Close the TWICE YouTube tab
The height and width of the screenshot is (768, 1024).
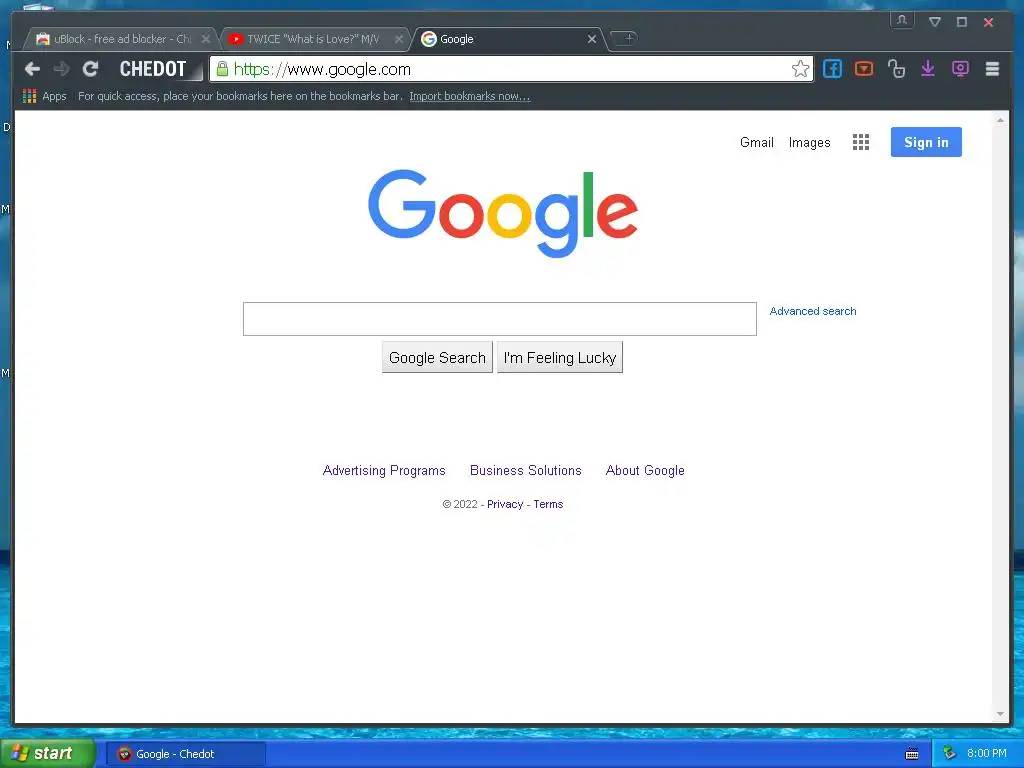click(398, 39)
